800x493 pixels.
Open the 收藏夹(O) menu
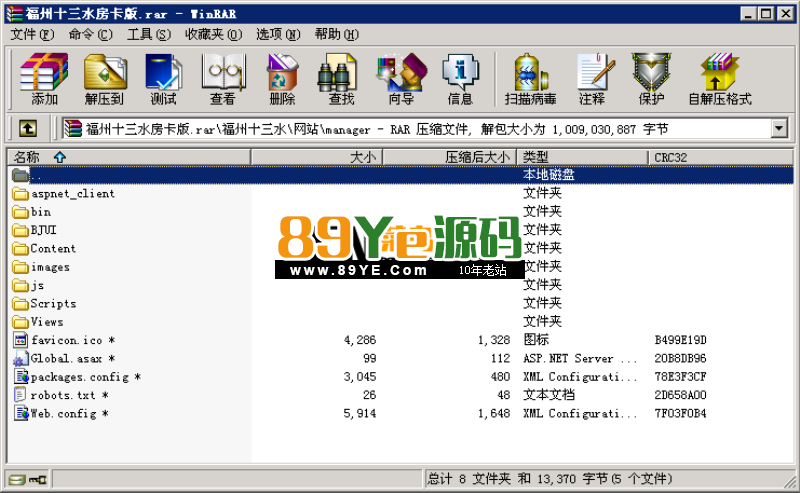213,34
